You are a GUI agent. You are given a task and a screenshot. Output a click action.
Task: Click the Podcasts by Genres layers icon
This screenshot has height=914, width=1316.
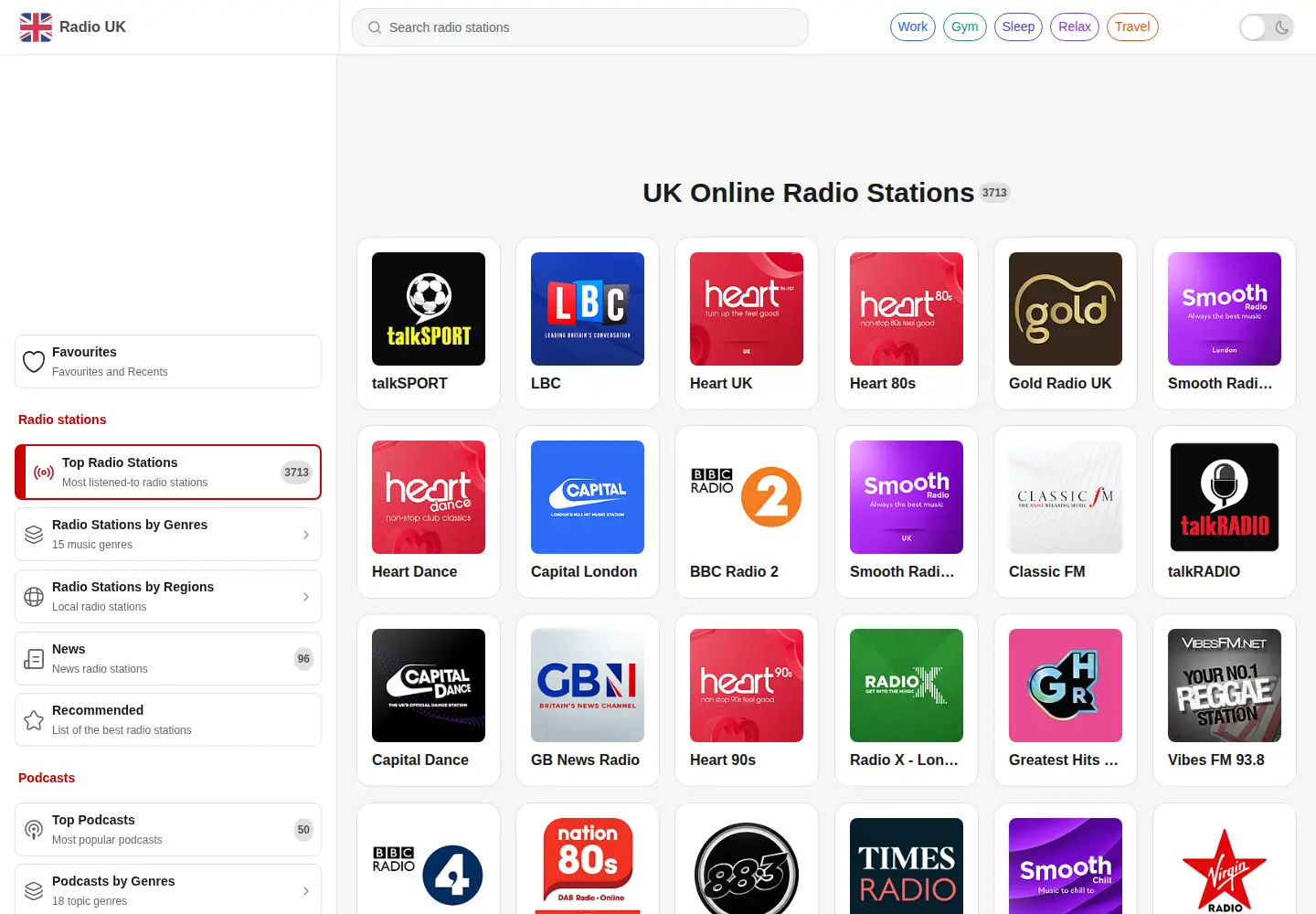point(34,891)
